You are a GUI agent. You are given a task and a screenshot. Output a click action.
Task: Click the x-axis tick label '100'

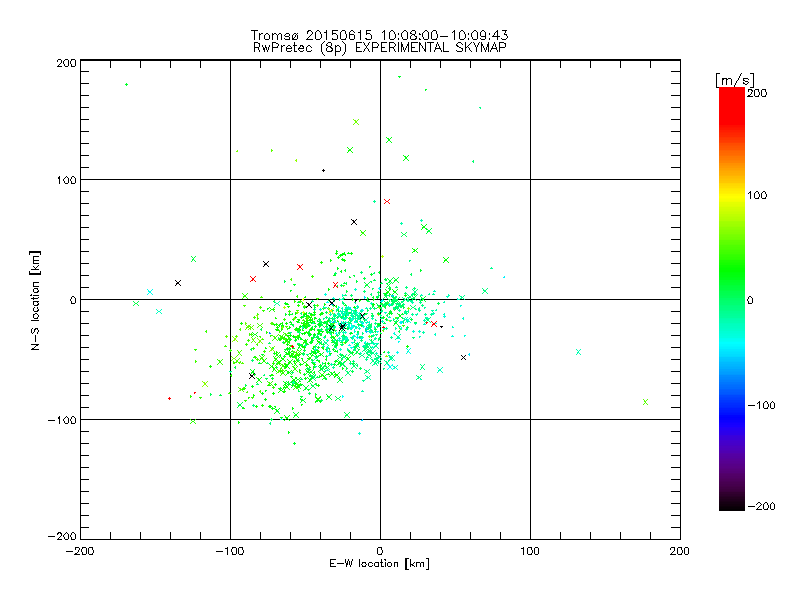click(x=530, y=551)
